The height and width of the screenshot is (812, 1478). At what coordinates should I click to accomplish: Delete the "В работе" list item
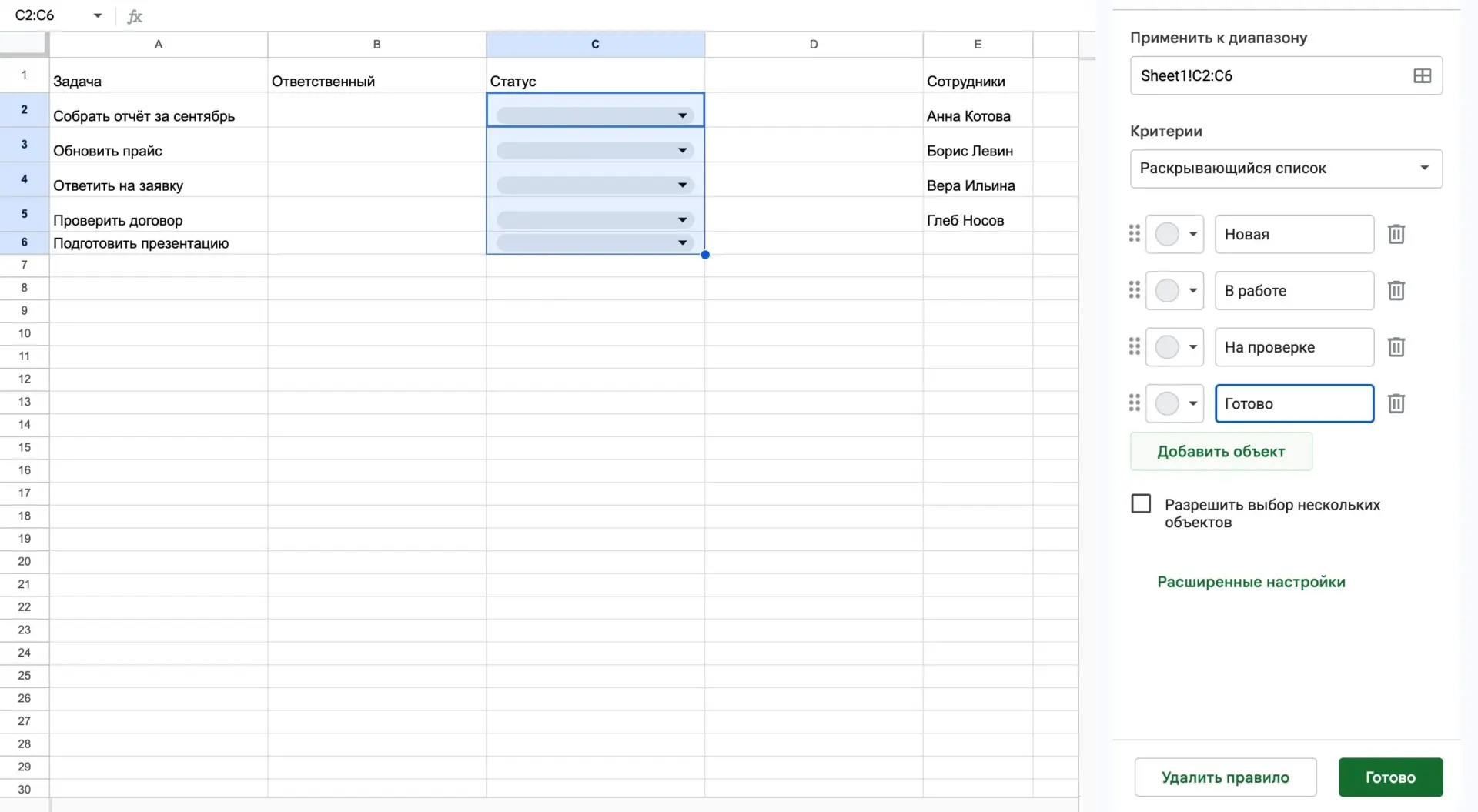[1396, 290]
